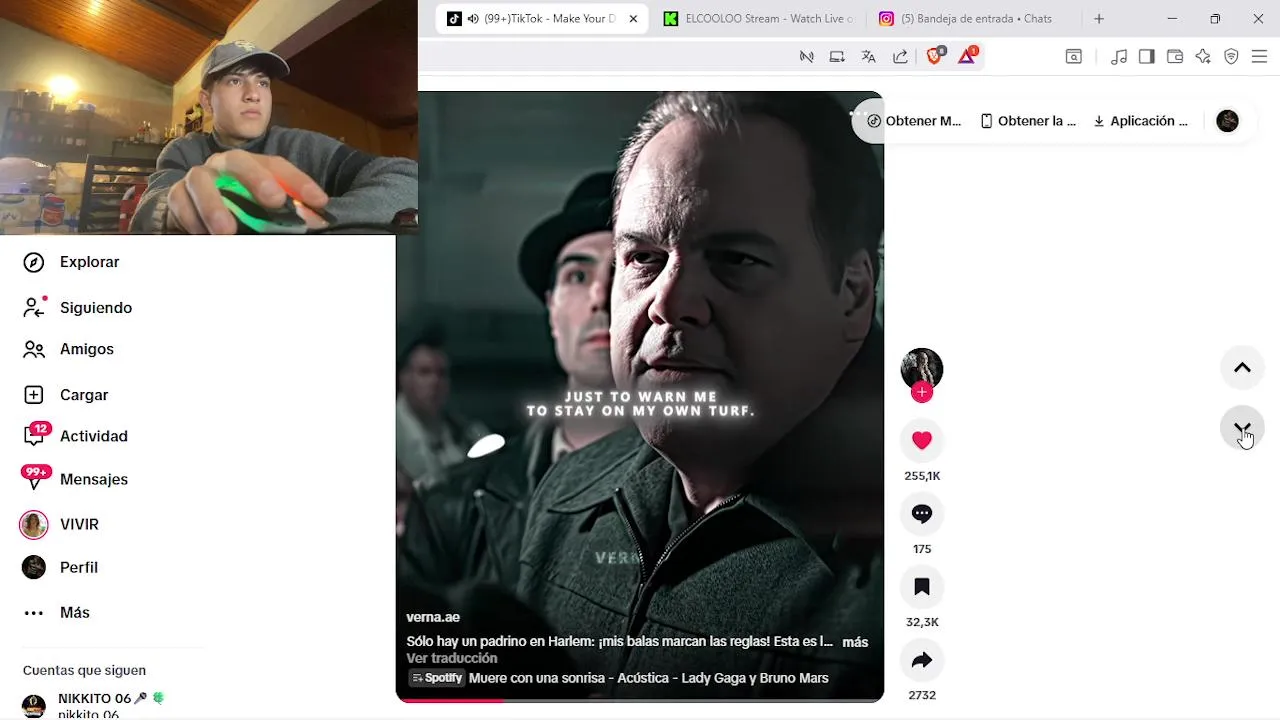Save video with the bookmark icon
The height and width of the screenshot is (720, 1280).
[922, 586]
